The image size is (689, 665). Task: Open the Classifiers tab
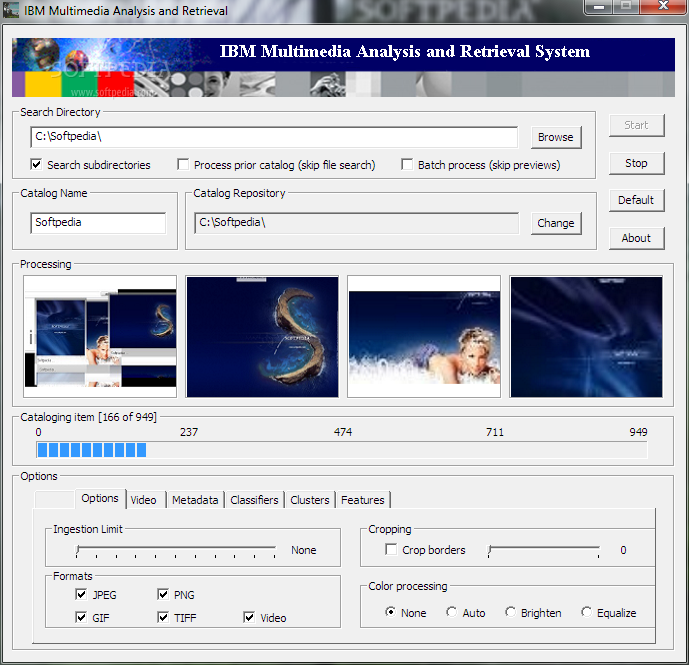point(254,500)
